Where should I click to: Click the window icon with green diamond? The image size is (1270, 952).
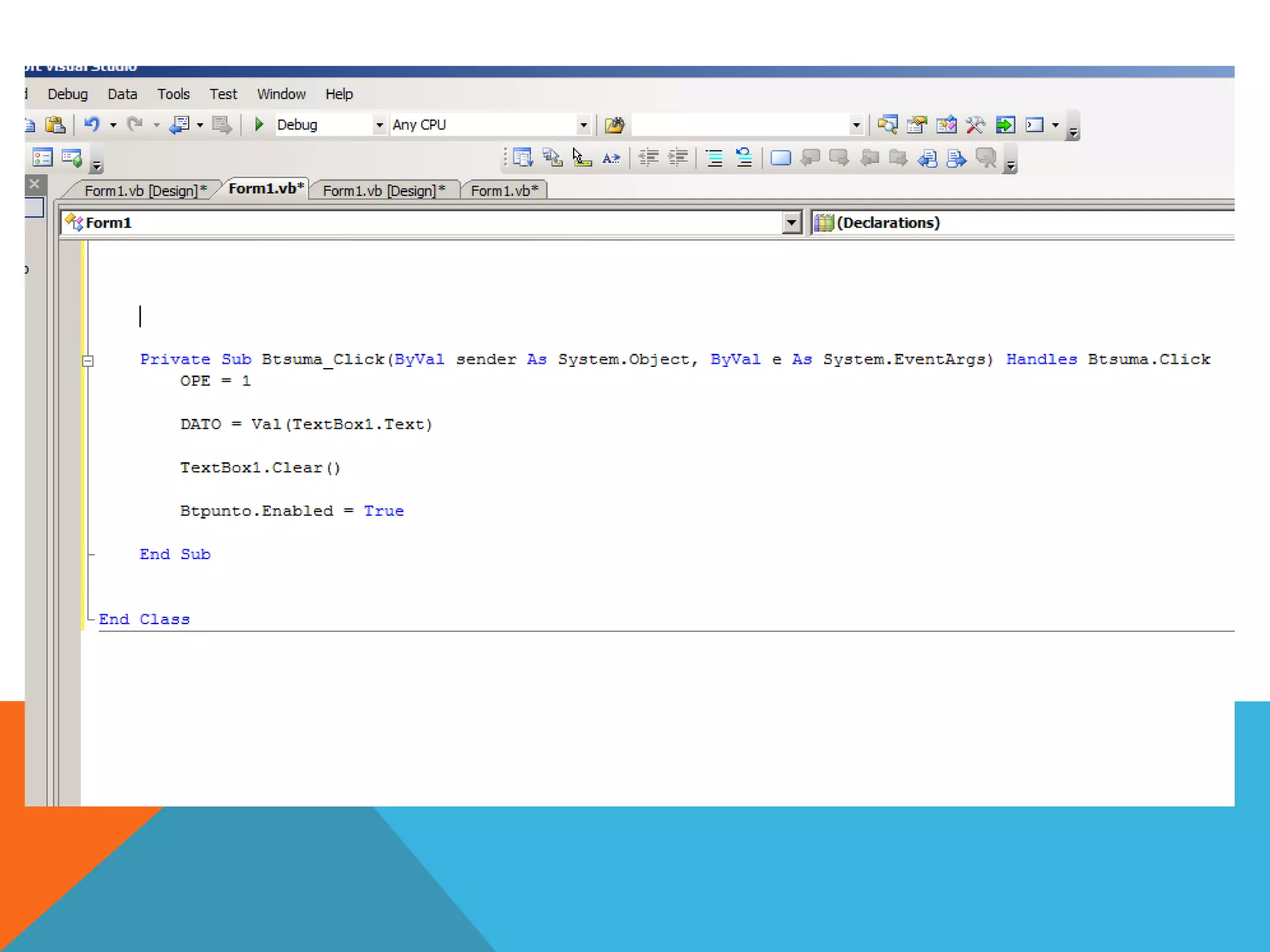(x=72, y=157)
